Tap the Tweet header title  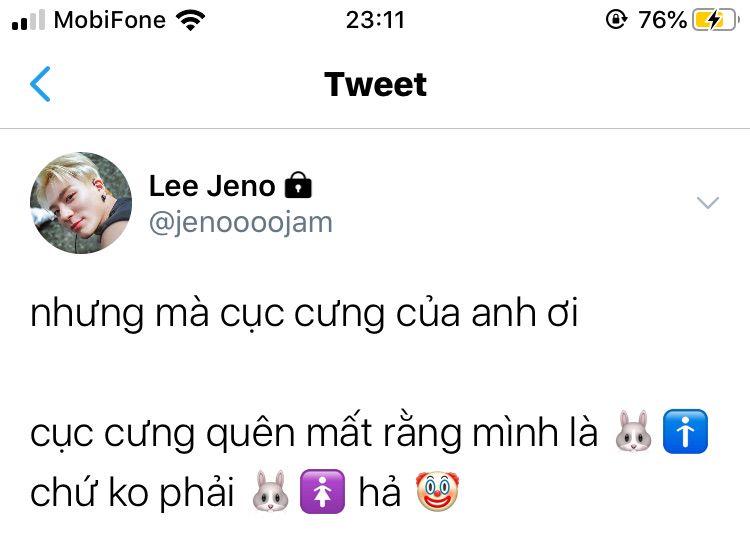pos(375,84)
